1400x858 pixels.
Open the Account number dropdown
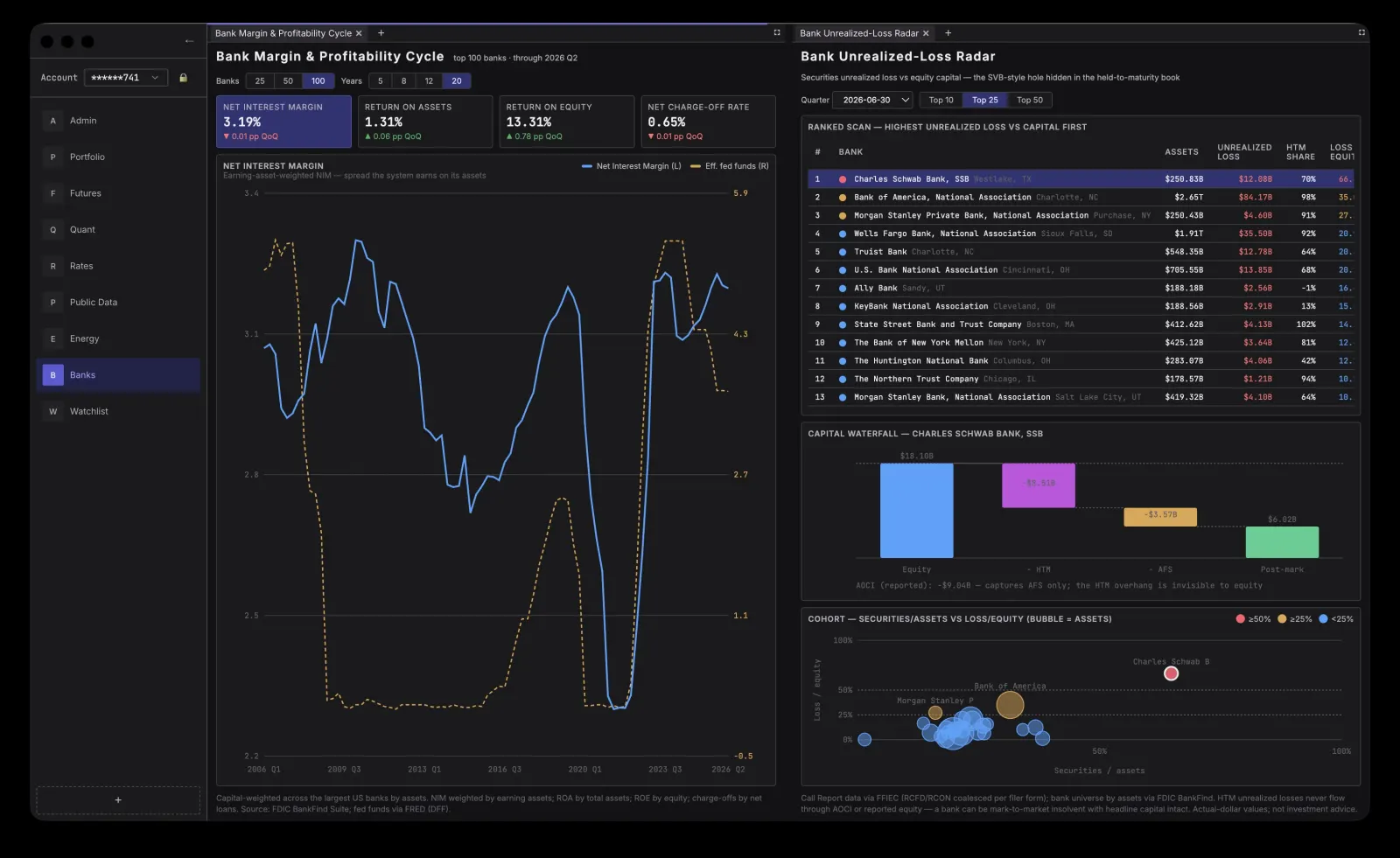[x=126, y=78]
